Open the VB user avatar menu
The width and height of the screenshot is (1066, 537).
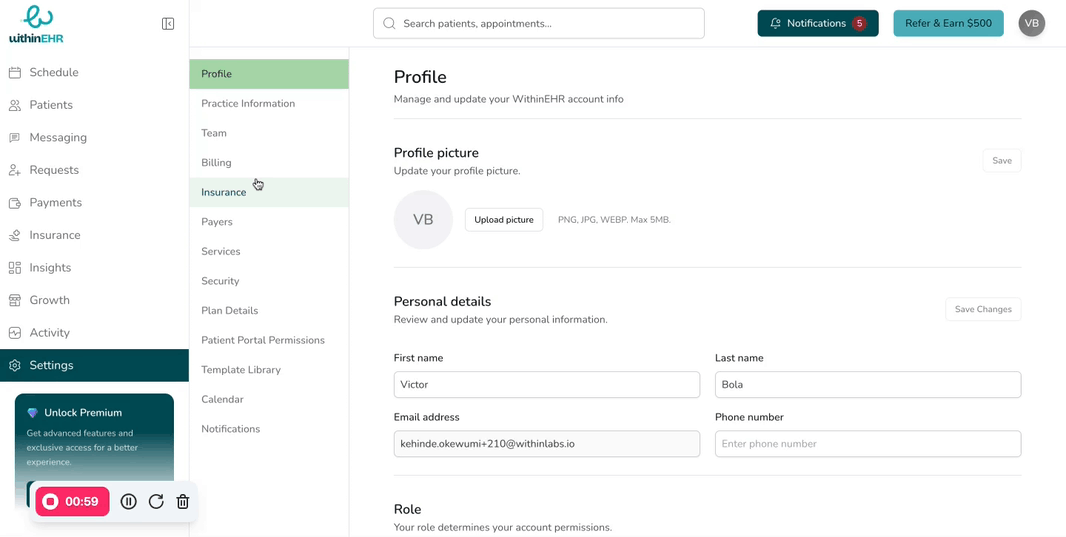pyautogui.click(x=1031, y=24)
